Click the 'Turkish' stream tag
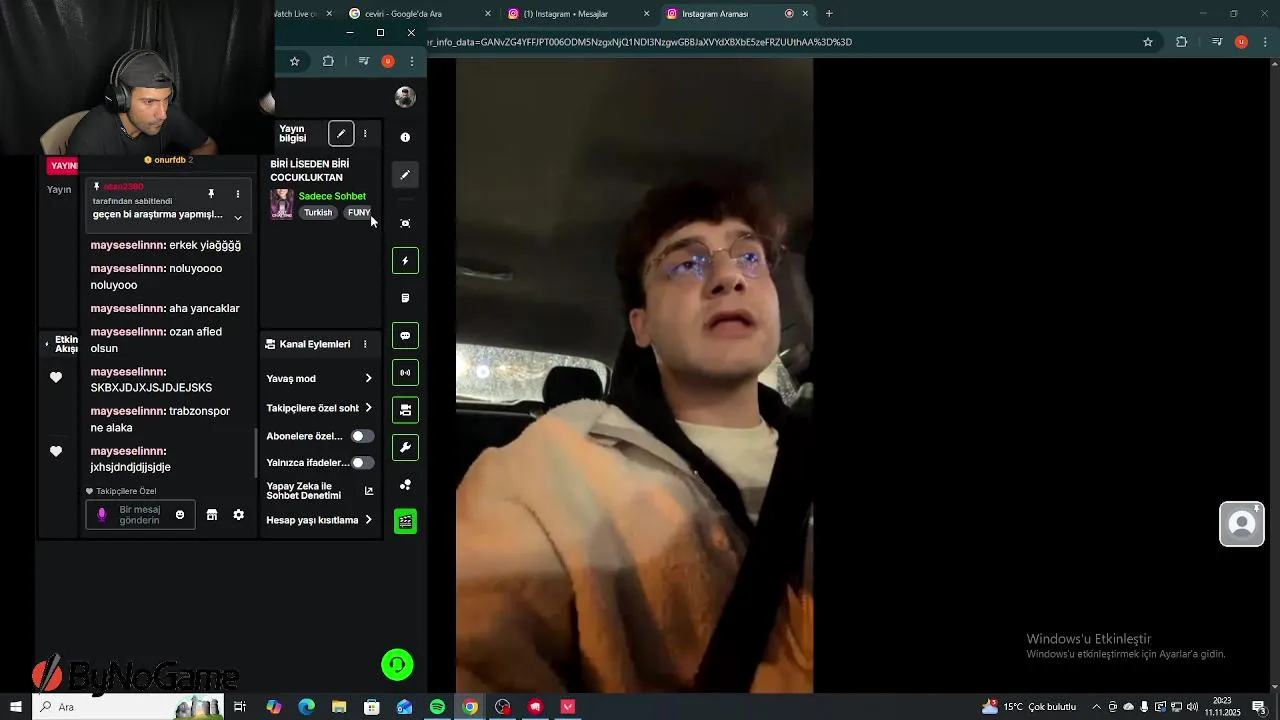 (x=318, y=213)
